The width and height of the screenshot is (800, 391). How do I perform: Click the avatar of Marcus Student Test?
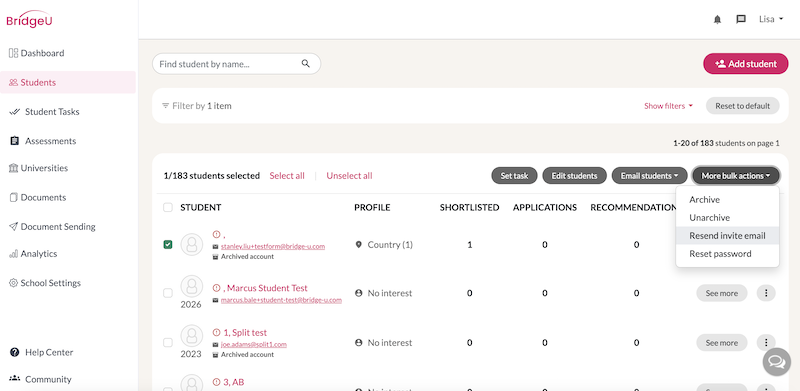tap(191, 287)
